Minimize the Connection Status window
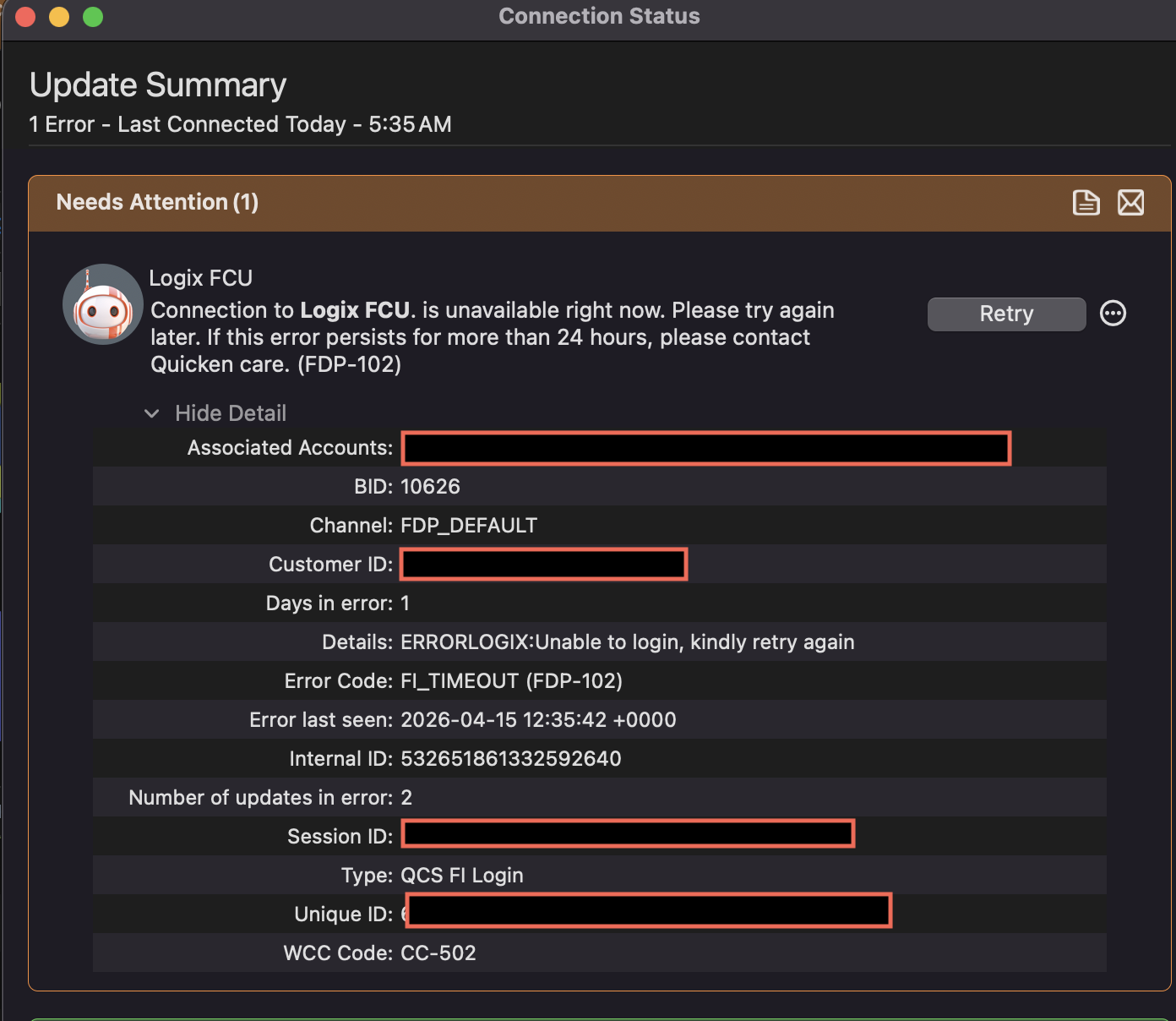This screenshot has height=1021, width=1176. [x=59, y=17]
